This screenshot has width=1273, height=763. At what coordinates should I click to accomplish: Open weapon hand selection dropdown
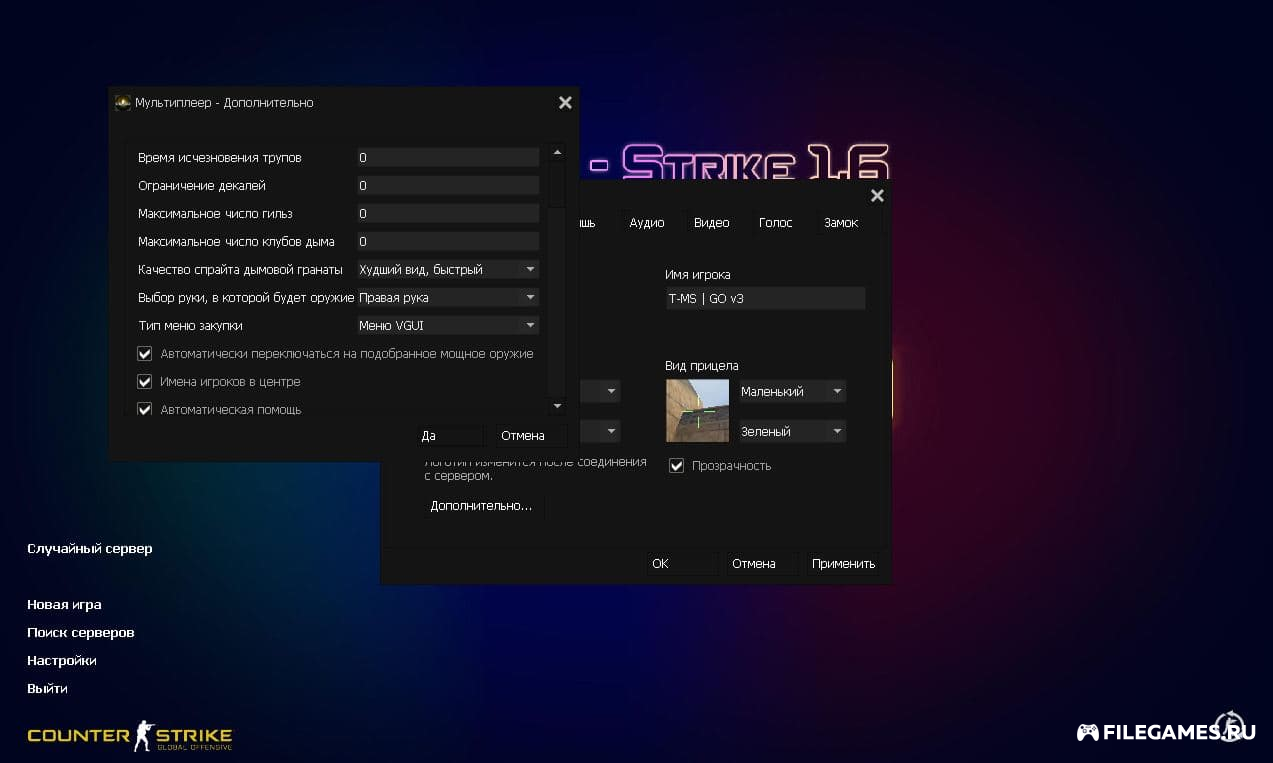448,297
